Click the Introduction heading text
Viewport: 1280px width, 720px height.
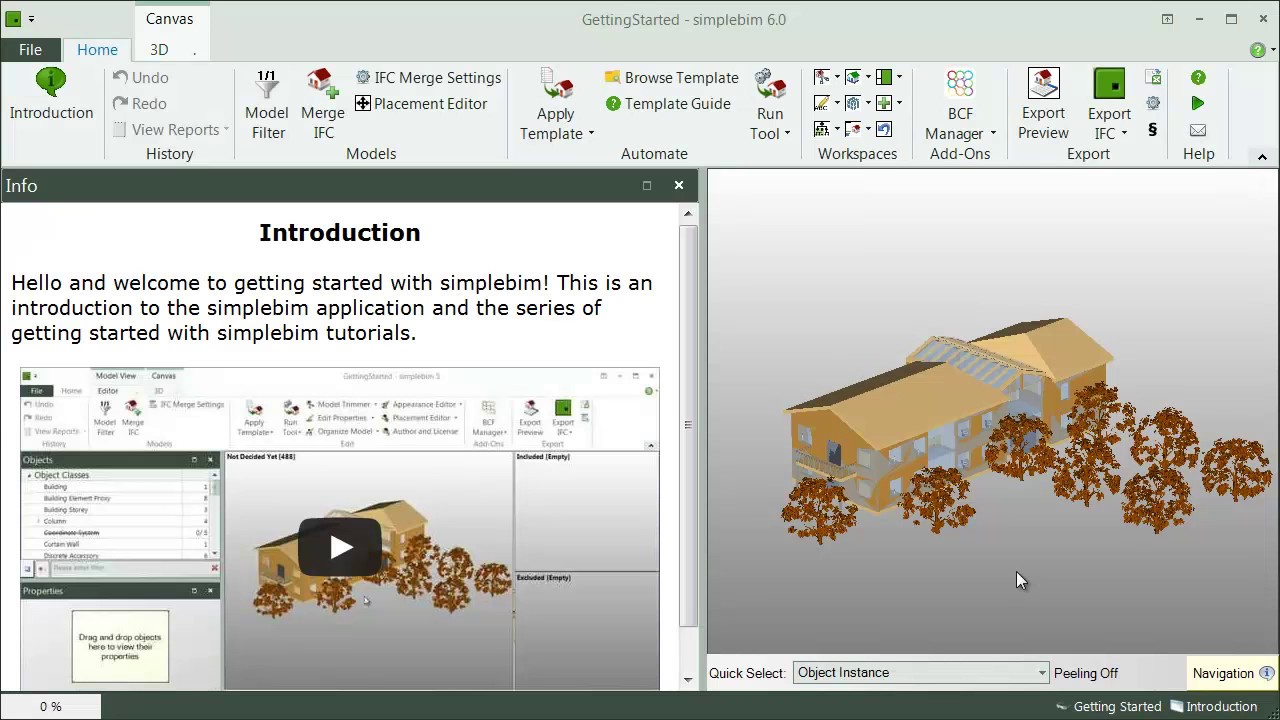pos(340,233)
